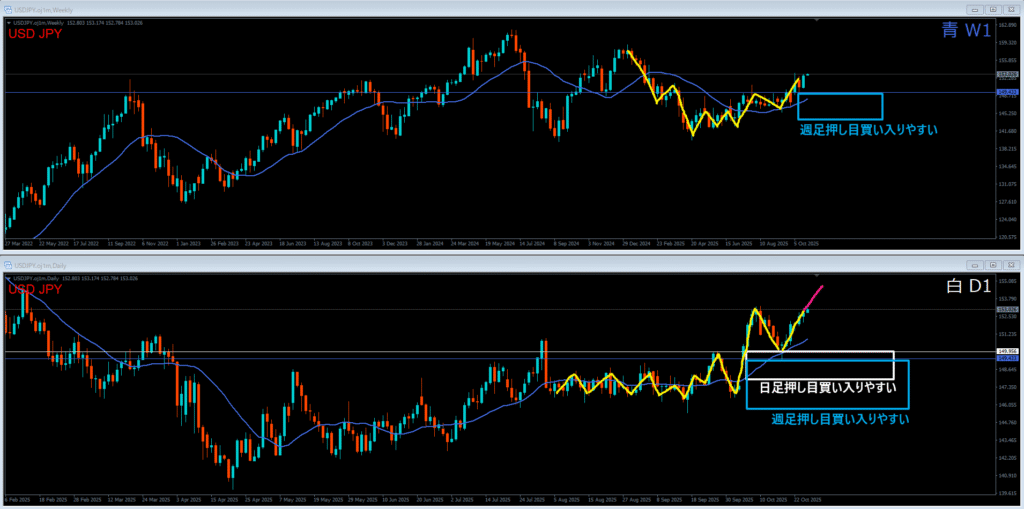
Task: Click the highlighted blue price tag on Weekly price axis
Action: pos(1007,93)
